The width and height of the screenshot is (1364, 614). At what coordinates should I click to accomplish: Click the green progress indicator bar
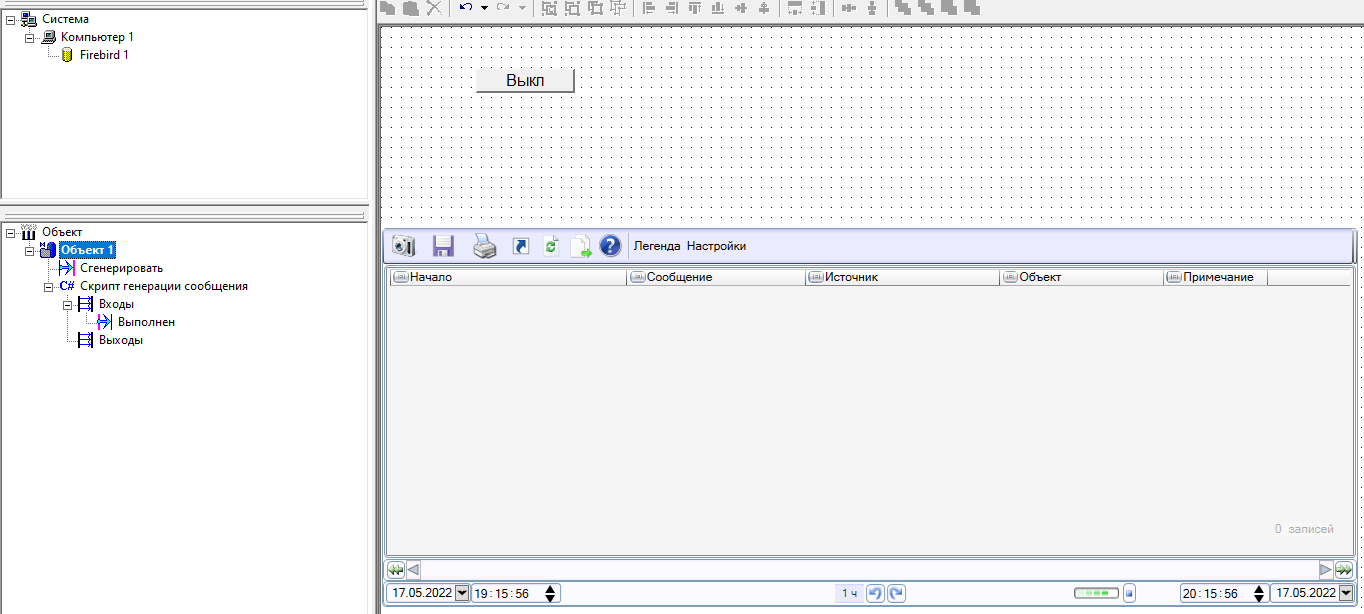[1097, 593]
